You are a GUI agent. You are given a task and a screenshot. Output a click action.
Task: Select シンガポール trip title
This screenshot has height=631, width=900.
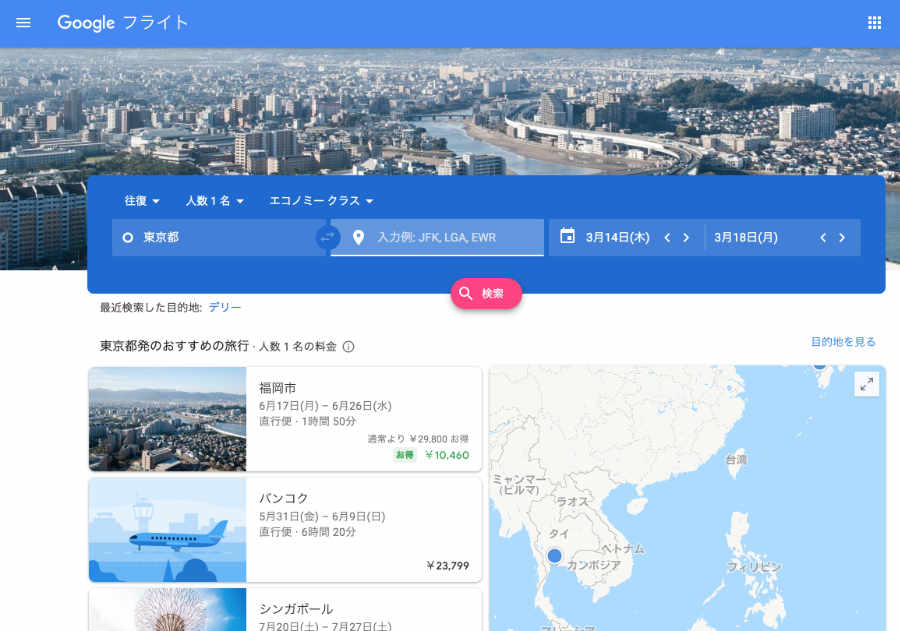pos(296,609)
